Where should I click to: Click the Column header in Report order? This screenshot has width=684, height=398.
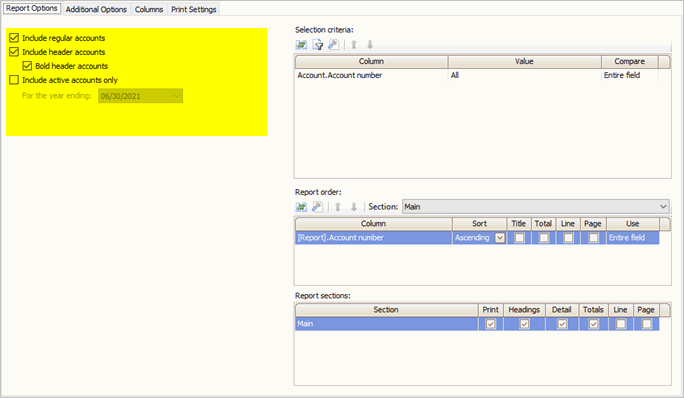(x=373, y=224)
